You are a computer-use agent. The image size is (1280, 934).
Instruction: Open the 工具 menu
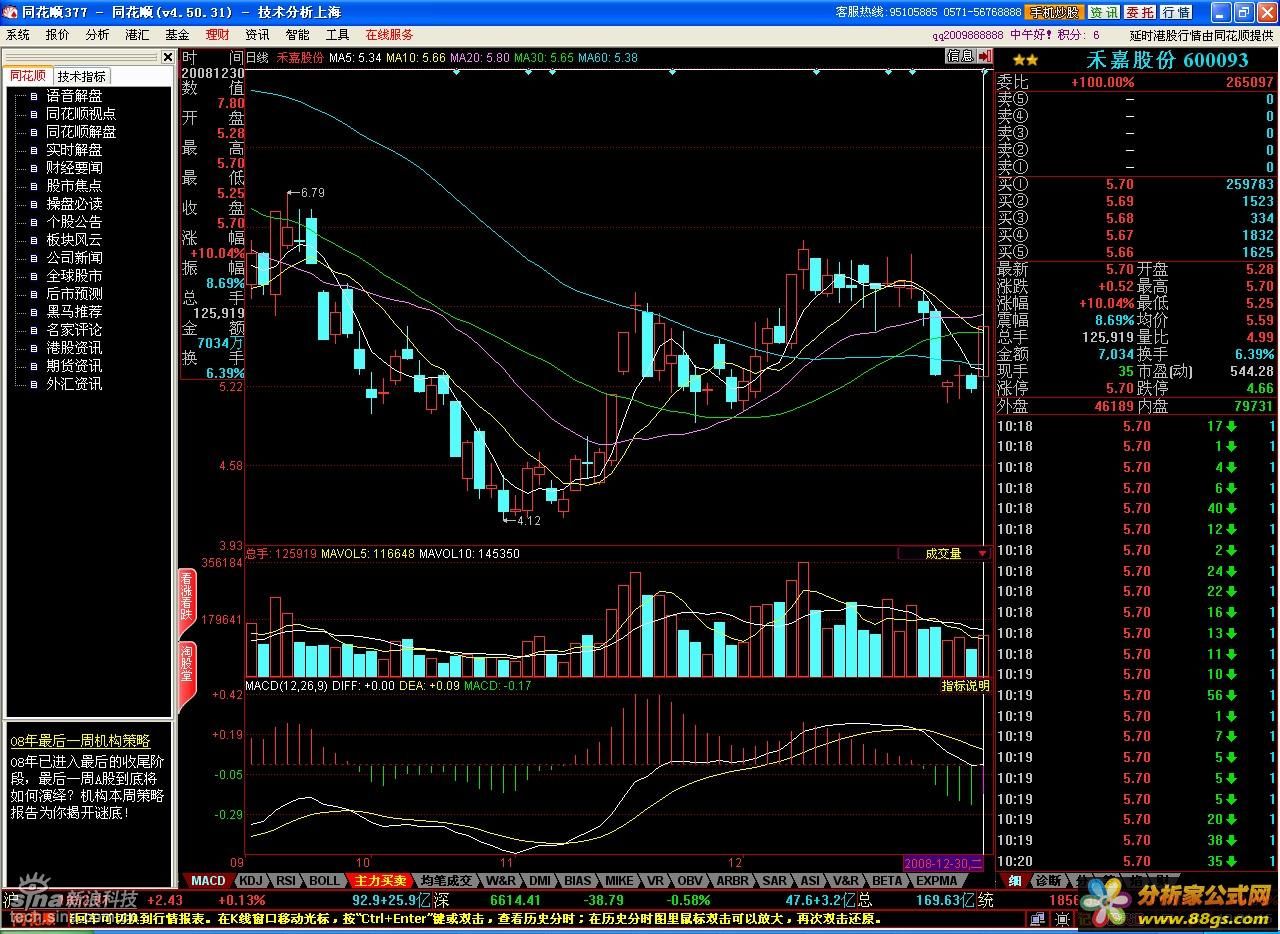click(337, 34)
